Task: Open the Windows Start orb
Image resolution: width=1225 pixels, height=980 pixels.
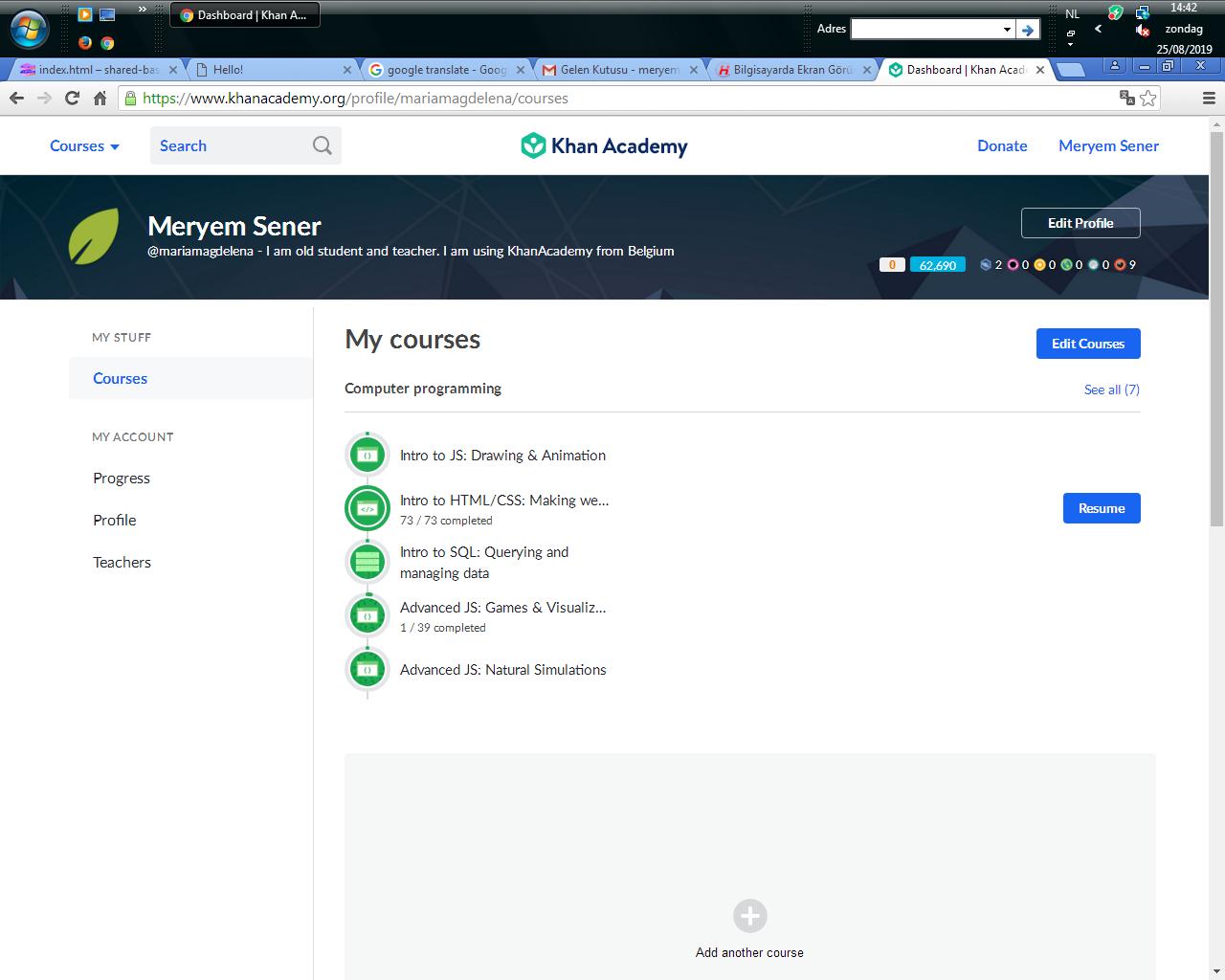Action: pyautogui.click(x=29, y=29)
